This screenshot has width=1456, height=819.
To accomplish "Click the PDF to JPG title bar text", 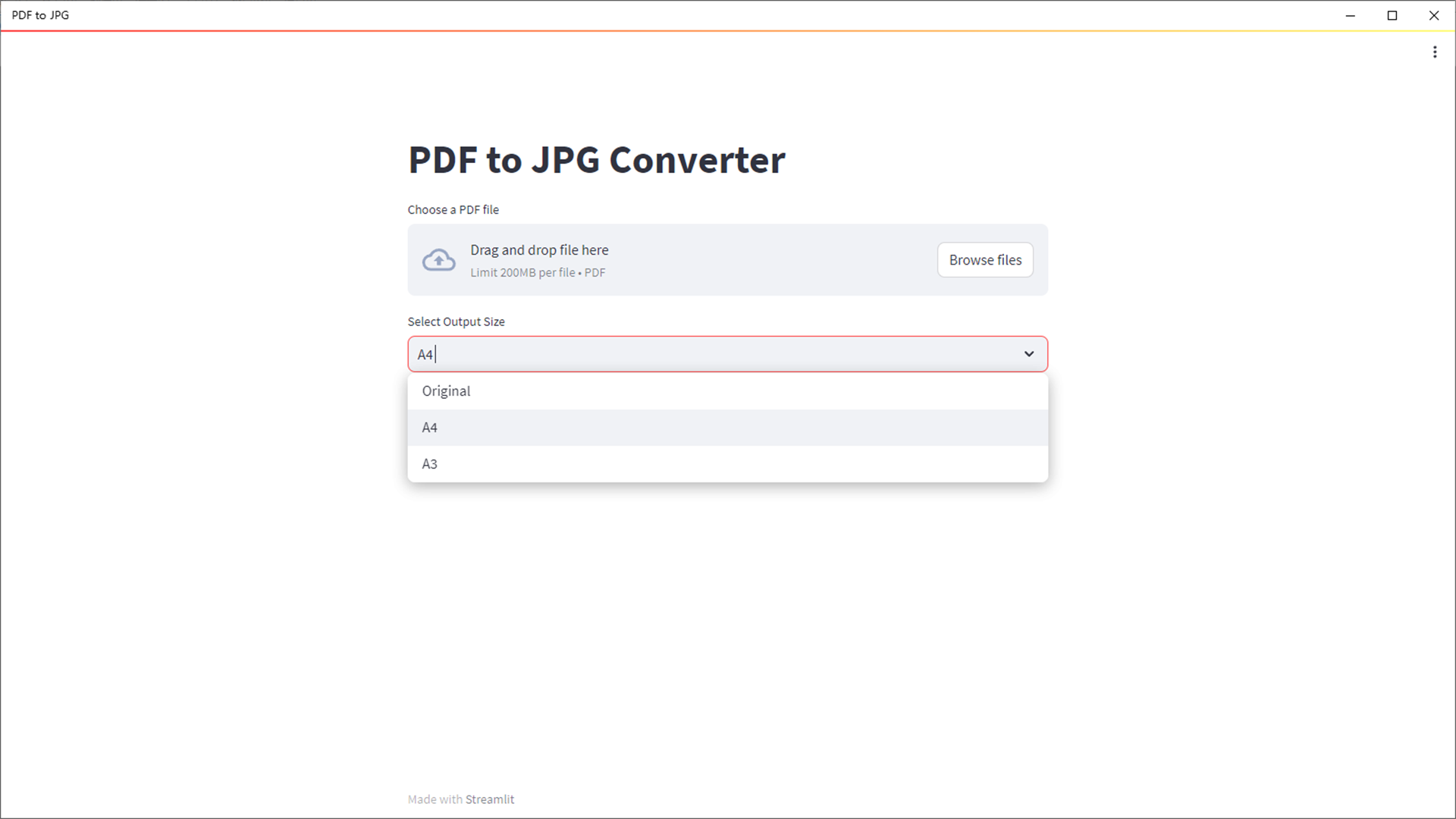I will 39,15.
